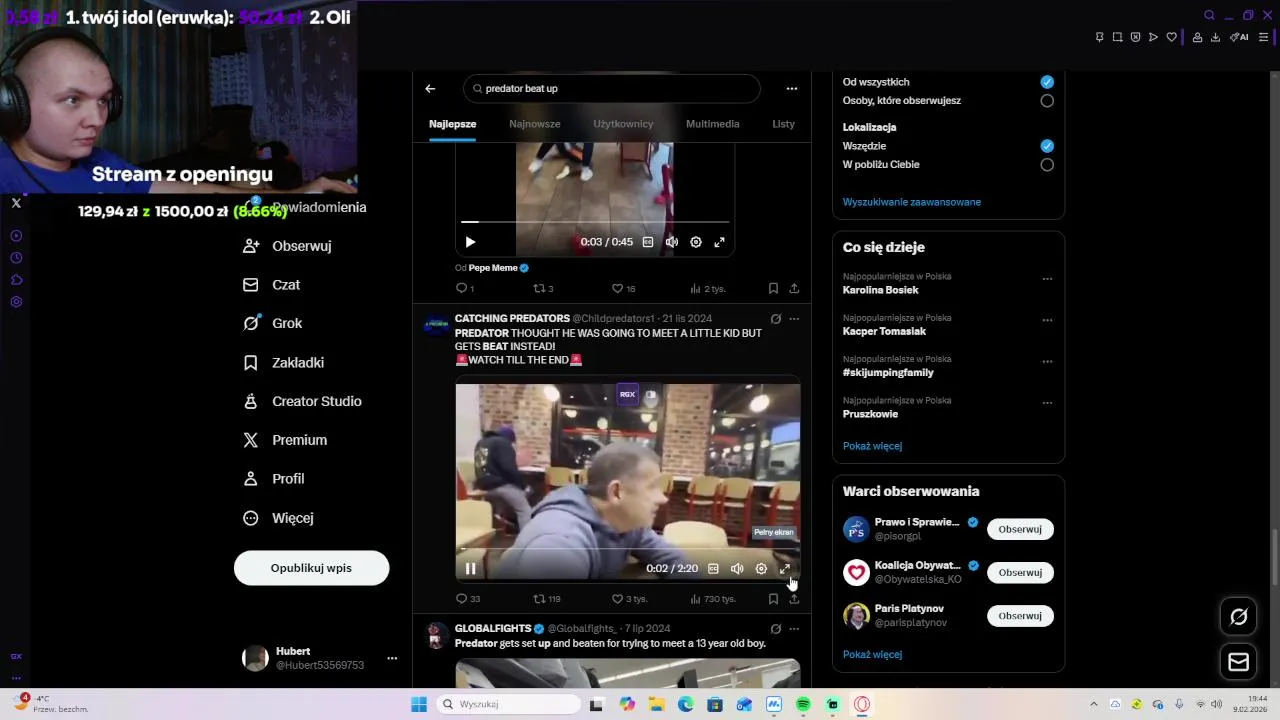The height and width of the screenshot is (720, 1280).
Task: Expand the Więcej menu in sidebar
Action: (278, 518)
